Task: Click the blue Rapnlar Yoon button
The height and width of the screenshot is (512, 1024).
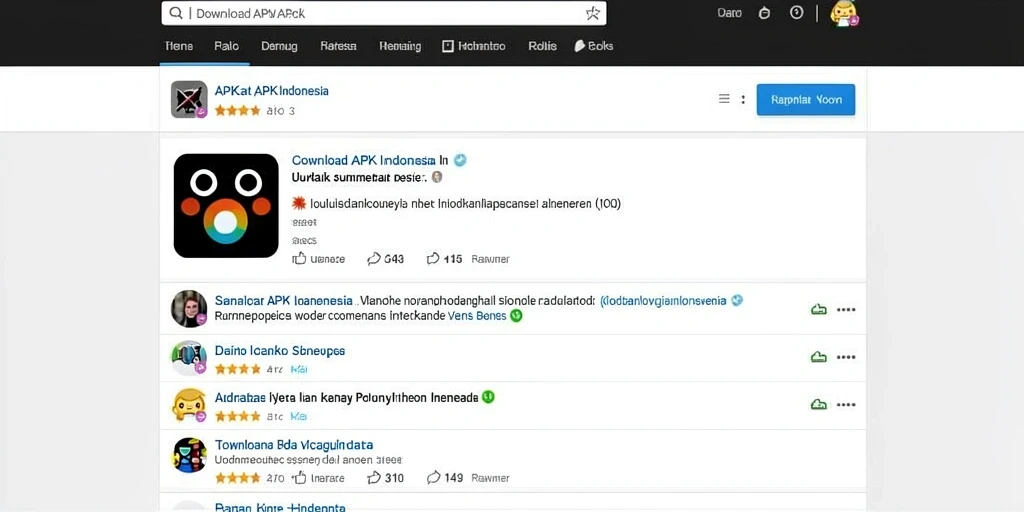Action: pos(806,100)
